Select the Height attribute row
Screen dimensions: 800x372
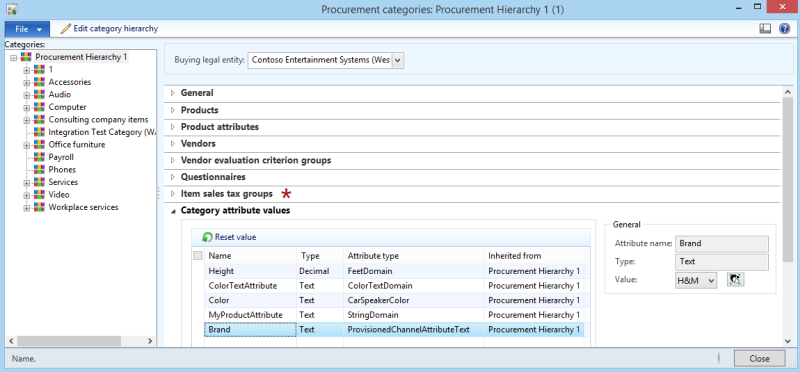click(x=393, y=271)
